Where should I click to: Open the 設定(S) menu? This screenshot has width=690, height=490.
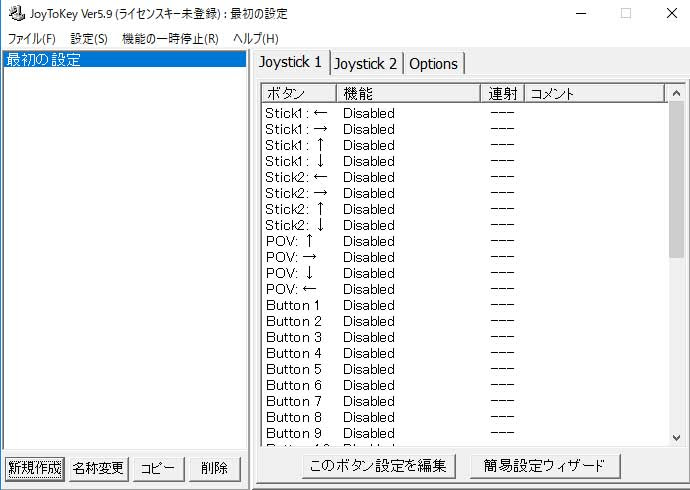pyautogui.click(x=89, y=39)
